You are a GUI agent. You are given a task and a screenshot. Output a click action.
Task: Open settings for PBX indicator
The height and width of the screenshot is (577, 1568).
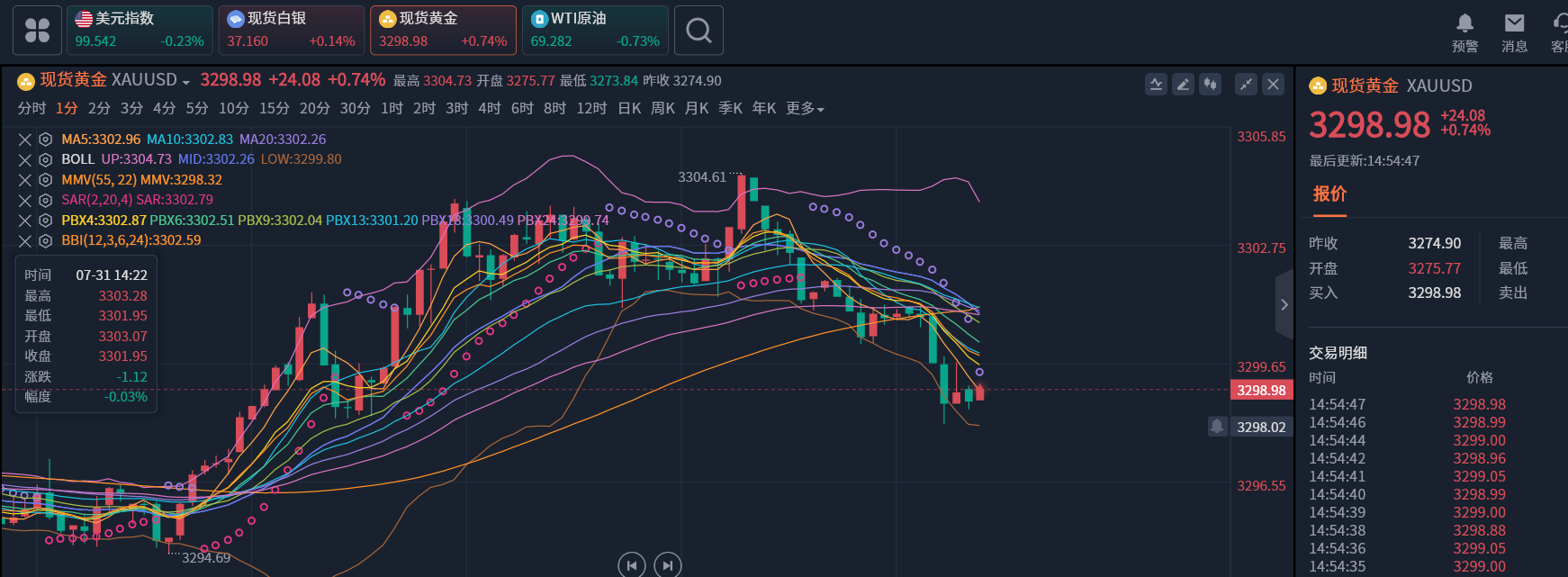tap(45, 221)
